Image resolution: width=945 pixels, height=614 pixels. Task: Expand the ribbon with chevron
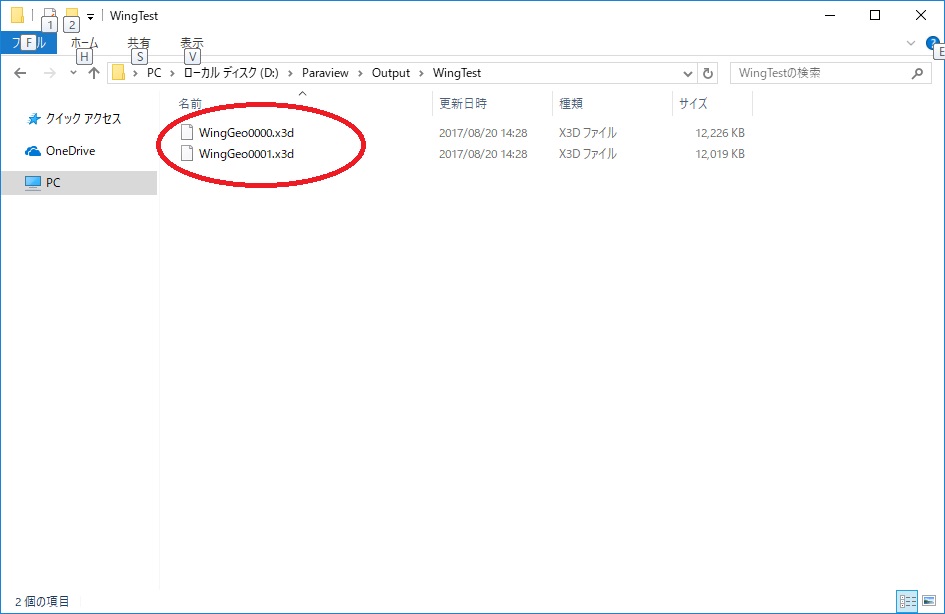911,43
